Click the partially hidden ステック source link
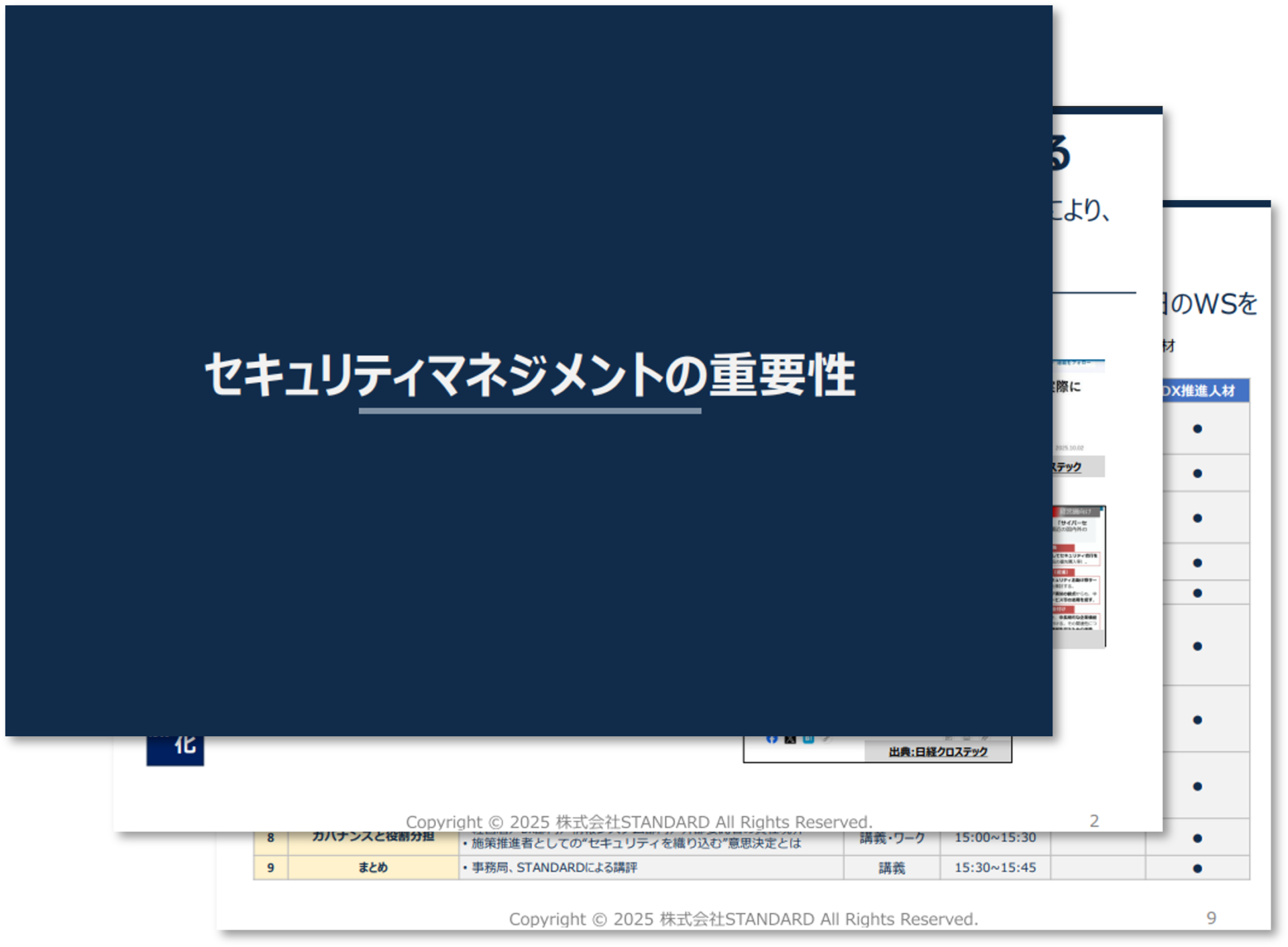Viewport: 1288px width, 947px height. [x=1067, y=467]
